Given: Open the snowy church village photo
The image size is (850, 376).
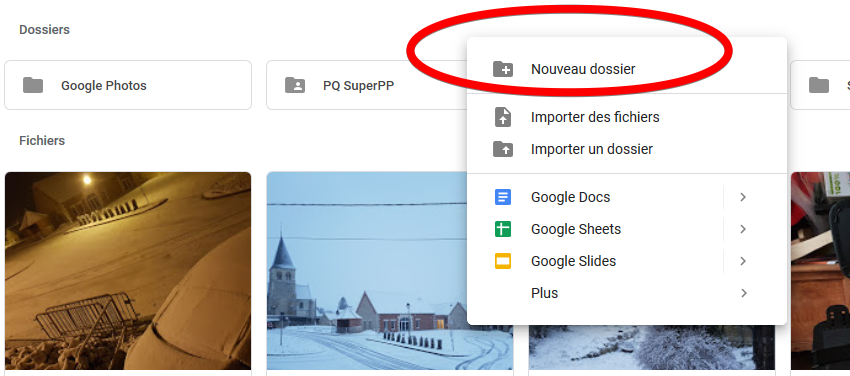Looking at the screenshot, I should click(x=367, y=271).
